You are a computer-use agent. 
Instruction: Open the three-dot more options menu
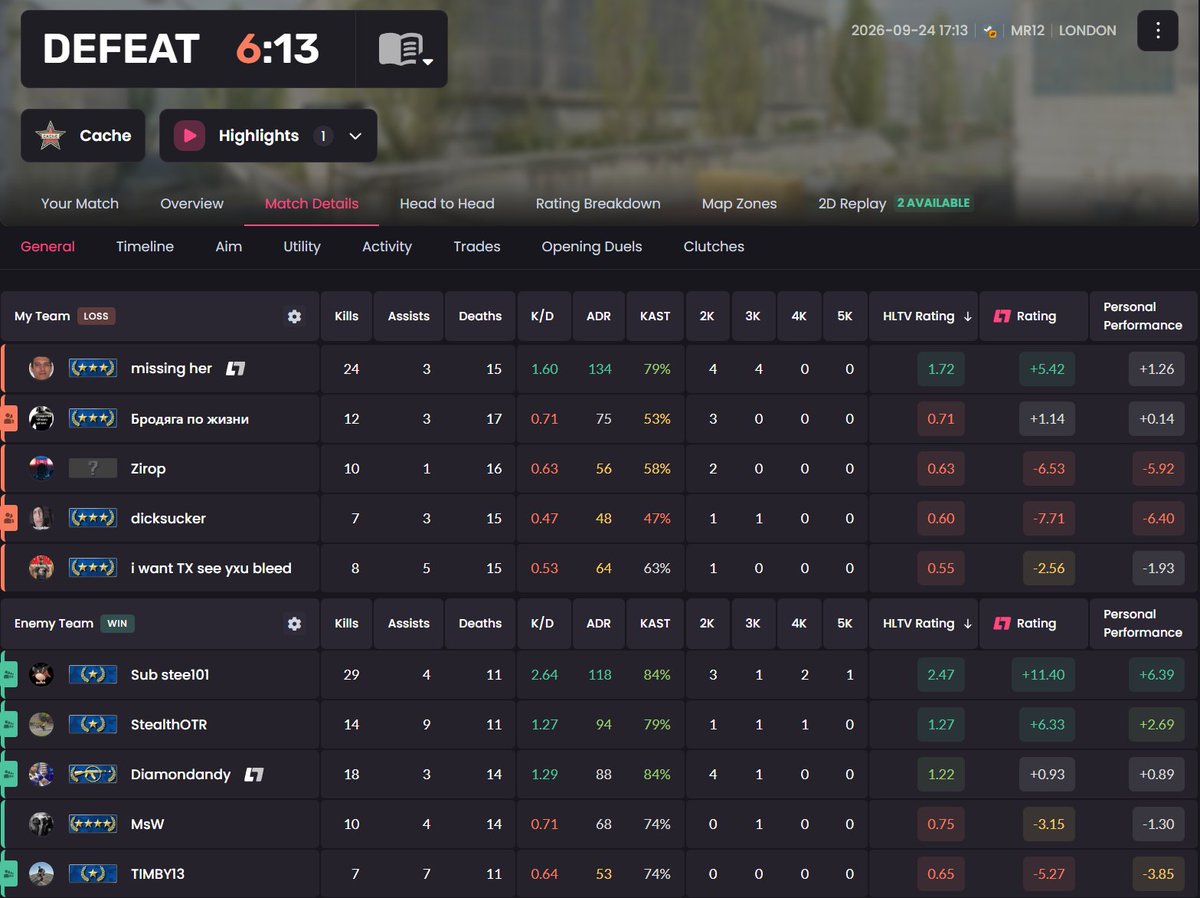coord(1158,30)
